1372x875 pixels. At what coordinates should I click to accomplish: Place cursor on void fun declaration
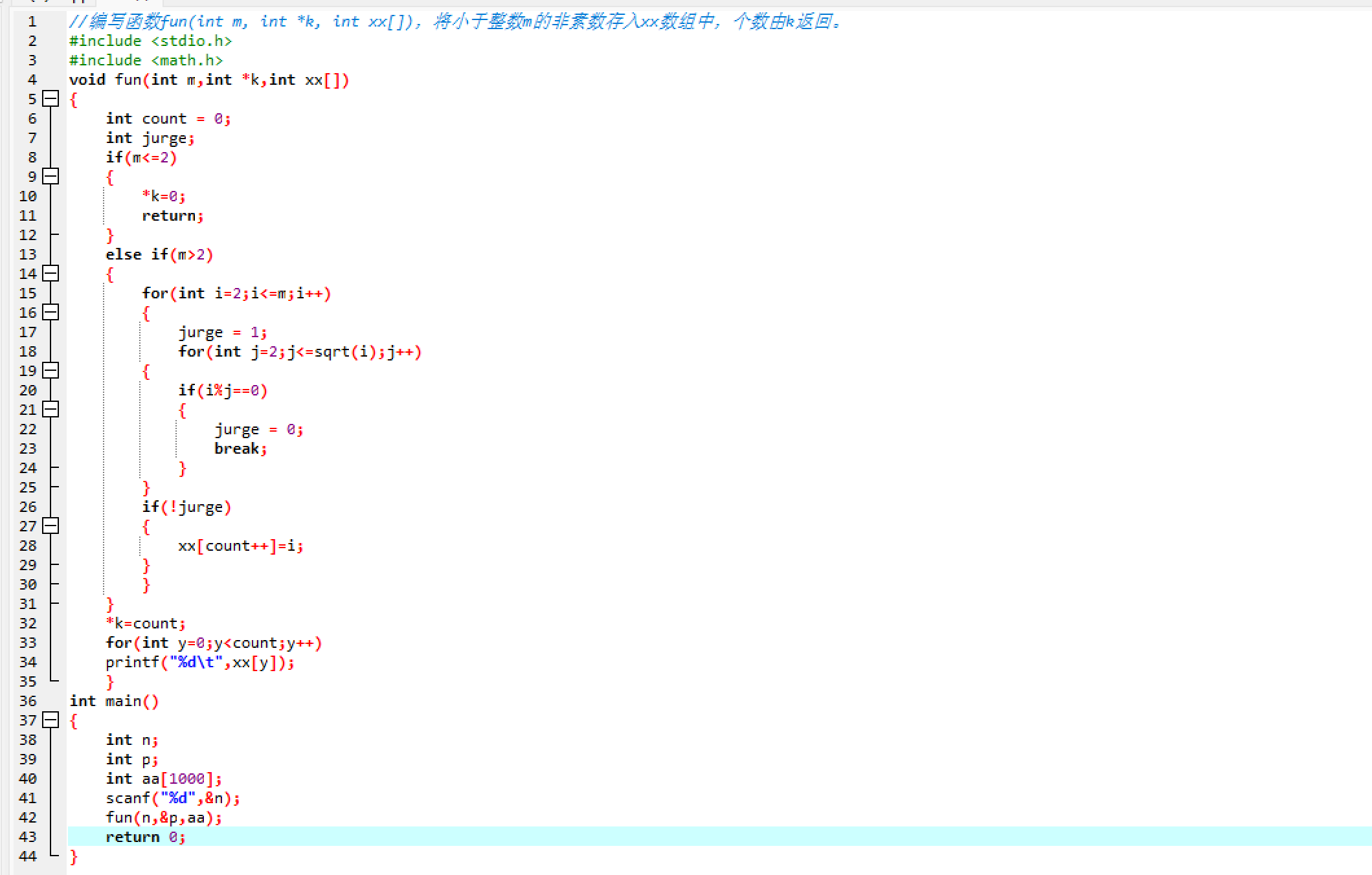pos(208,80)
